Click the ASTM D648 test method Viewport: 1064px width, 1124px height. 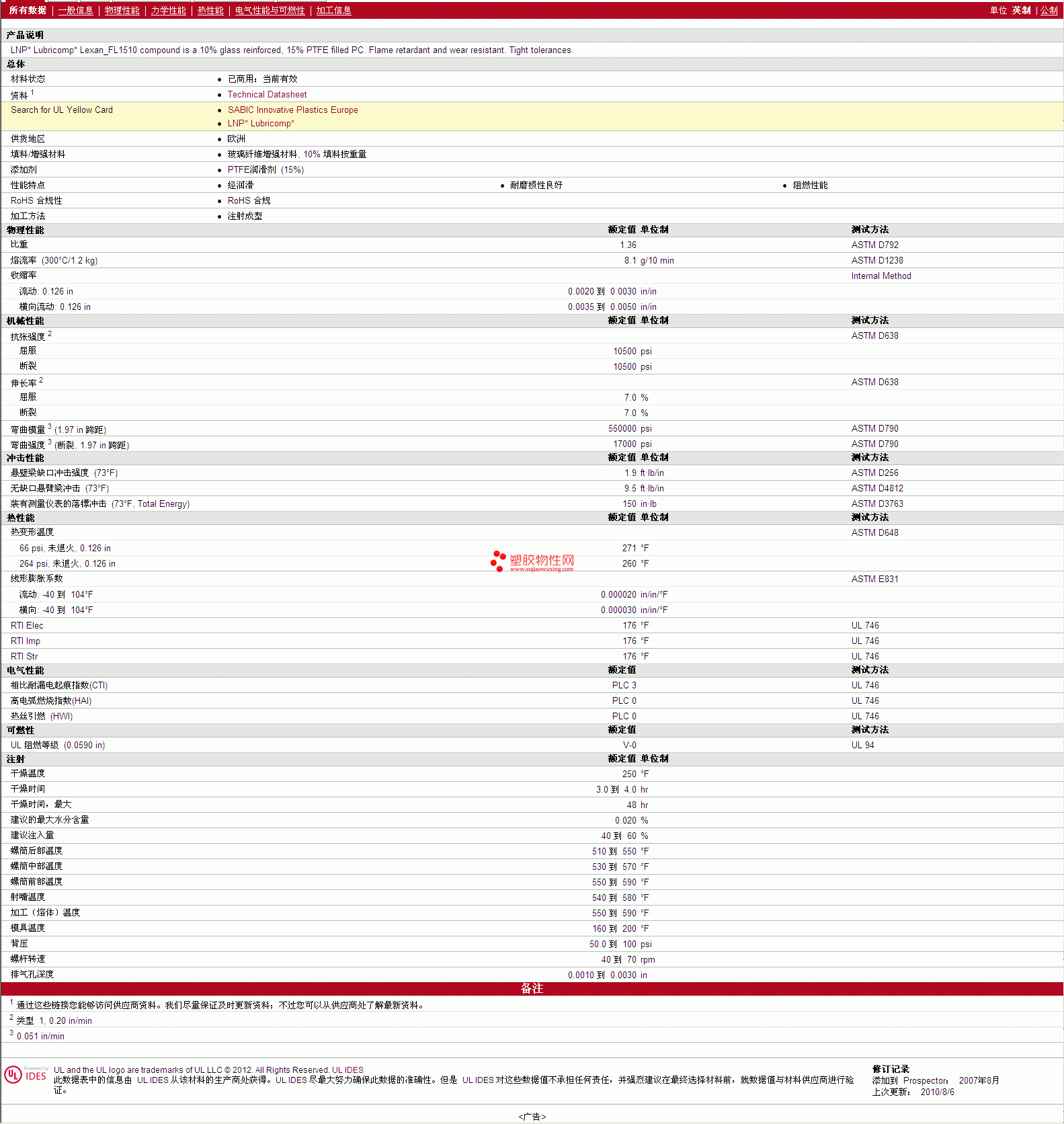pos(874,533)
